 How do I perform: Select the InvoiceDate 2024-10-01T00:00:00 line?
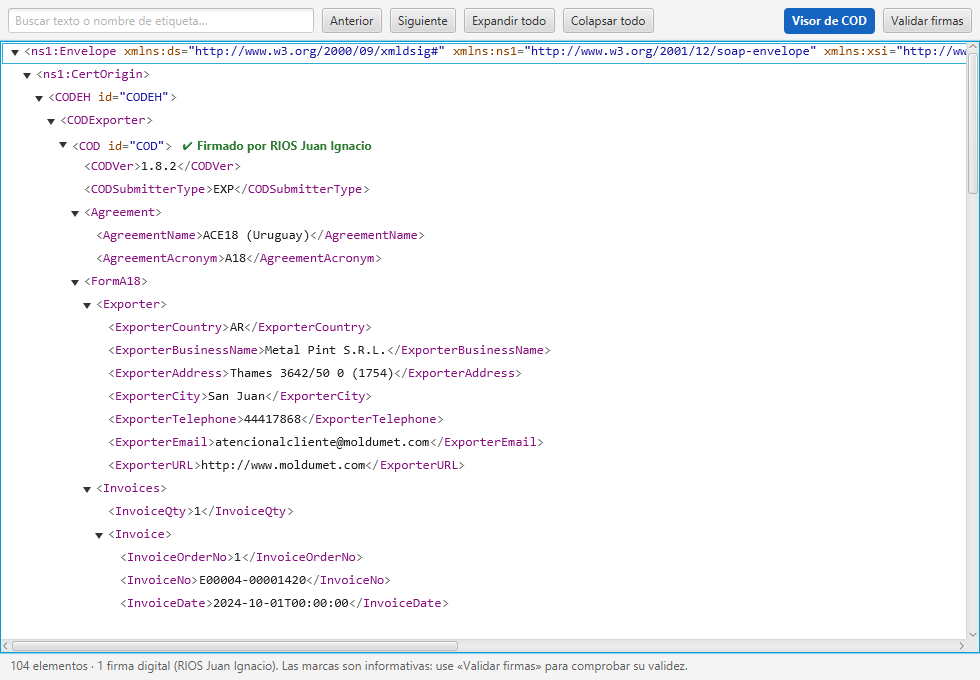click(x=284, y=603)
